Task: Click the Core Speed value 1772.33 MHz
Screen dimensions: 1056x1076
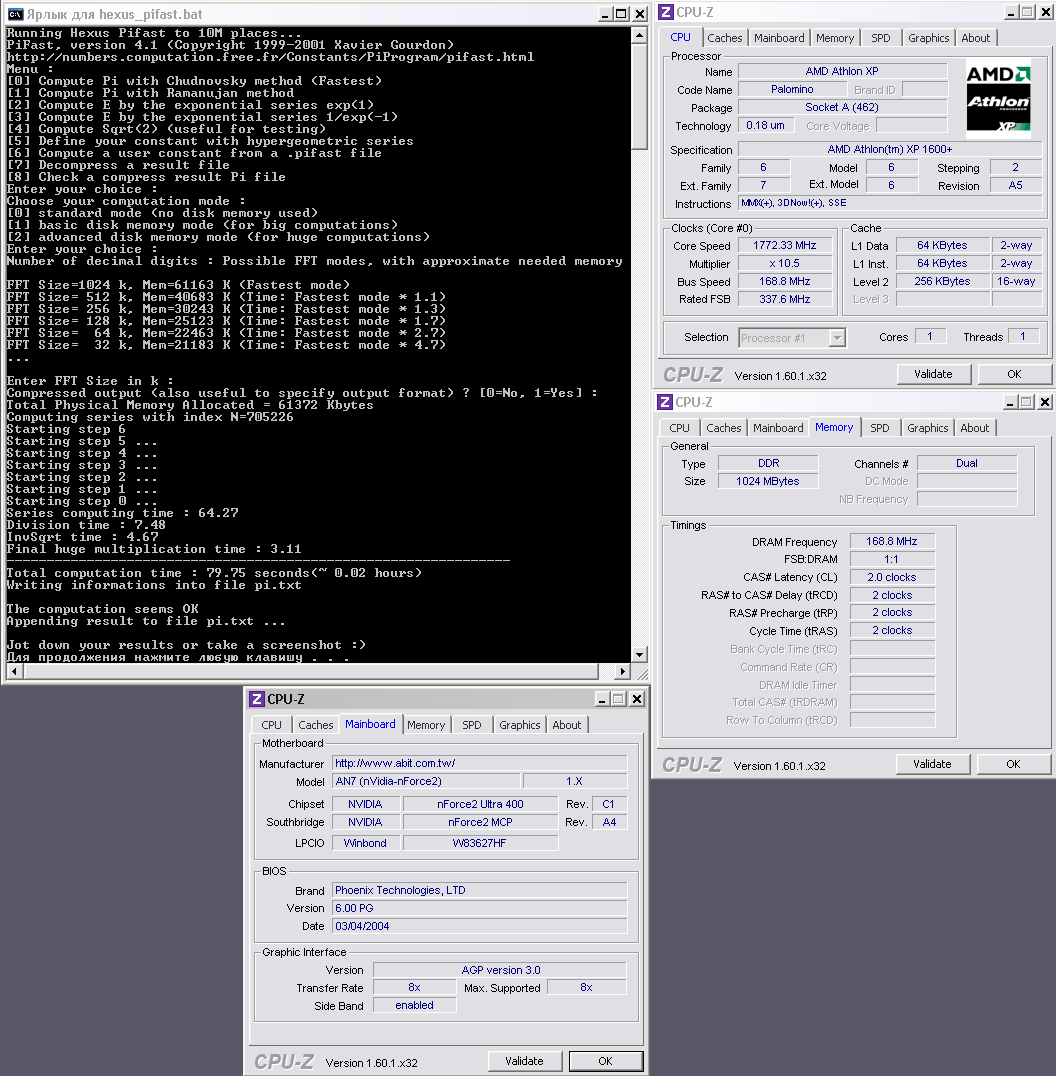Action: pos(784,245)
